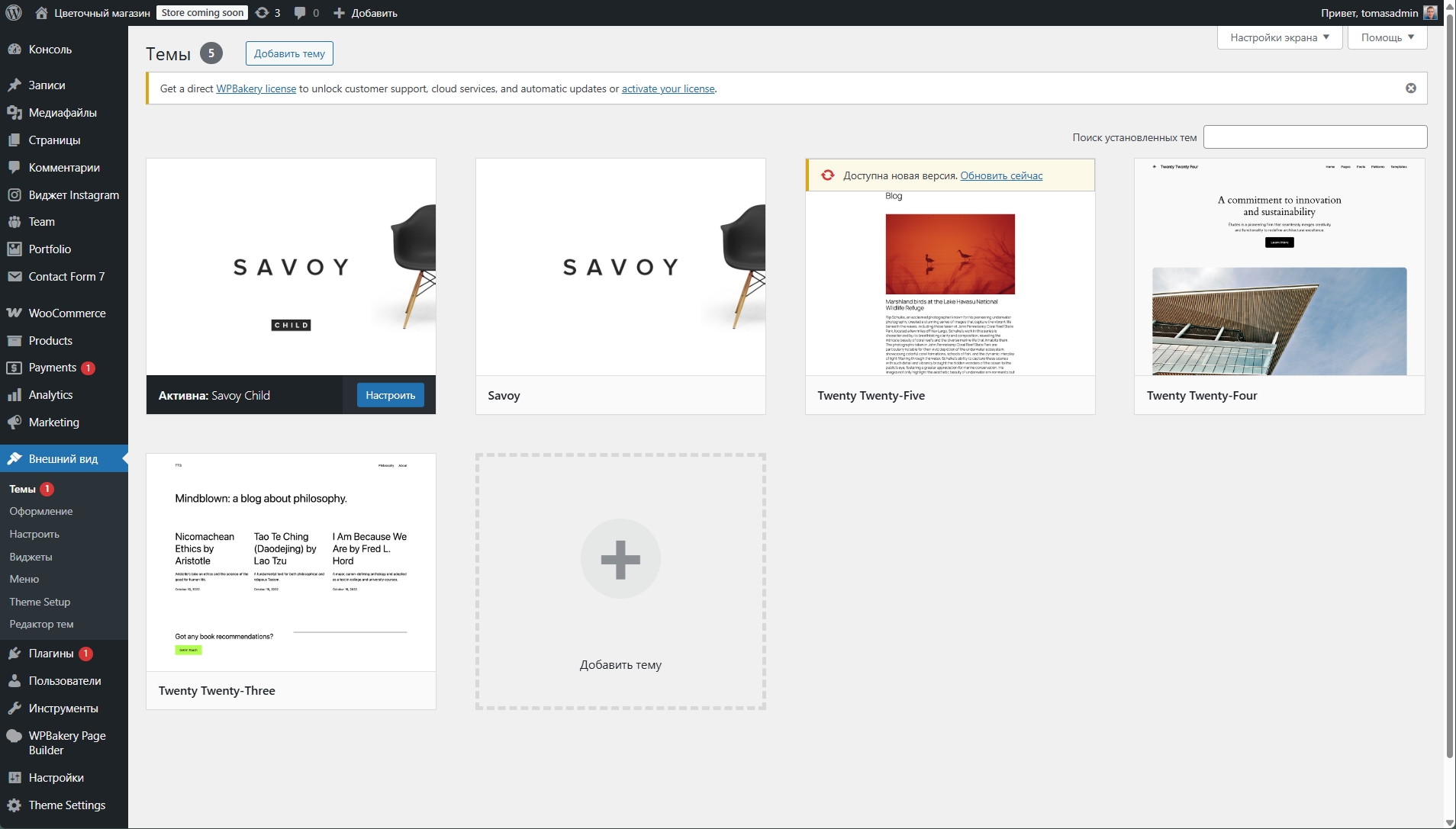Image resolution: width=1456 pixels, height=829 pixels.
Task: Open the Редактор тем submenu item
Action: click(42, 625)
